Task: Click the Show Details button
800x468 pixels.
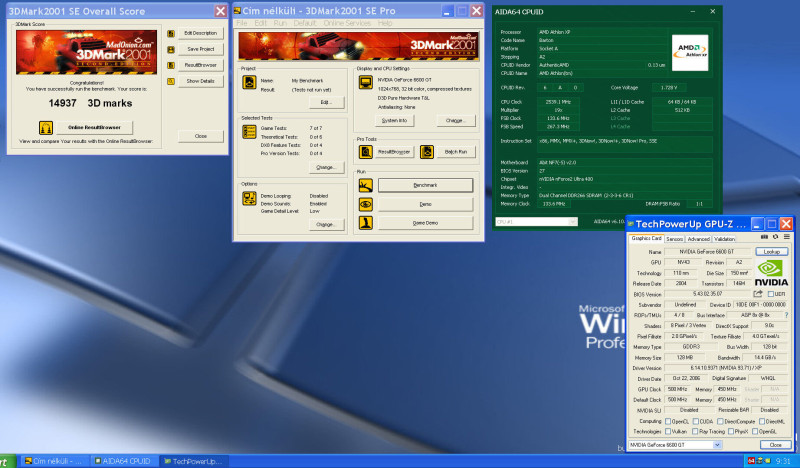Action: click(x=201, y=81)
